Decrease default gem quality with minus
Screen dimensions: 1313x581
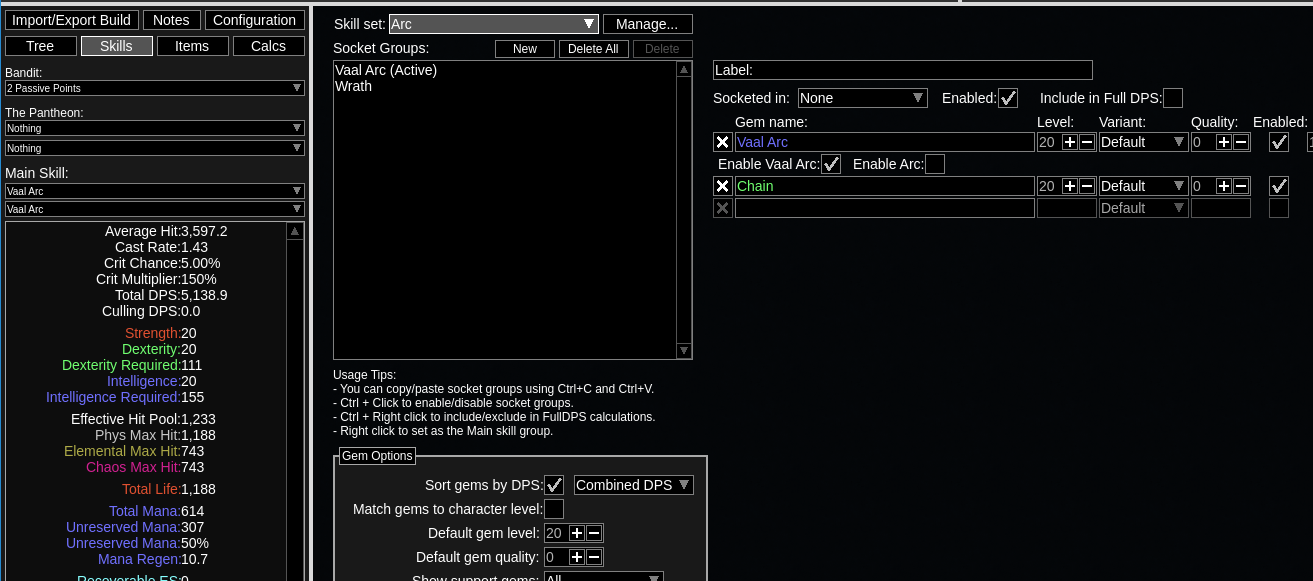(594, 557)
